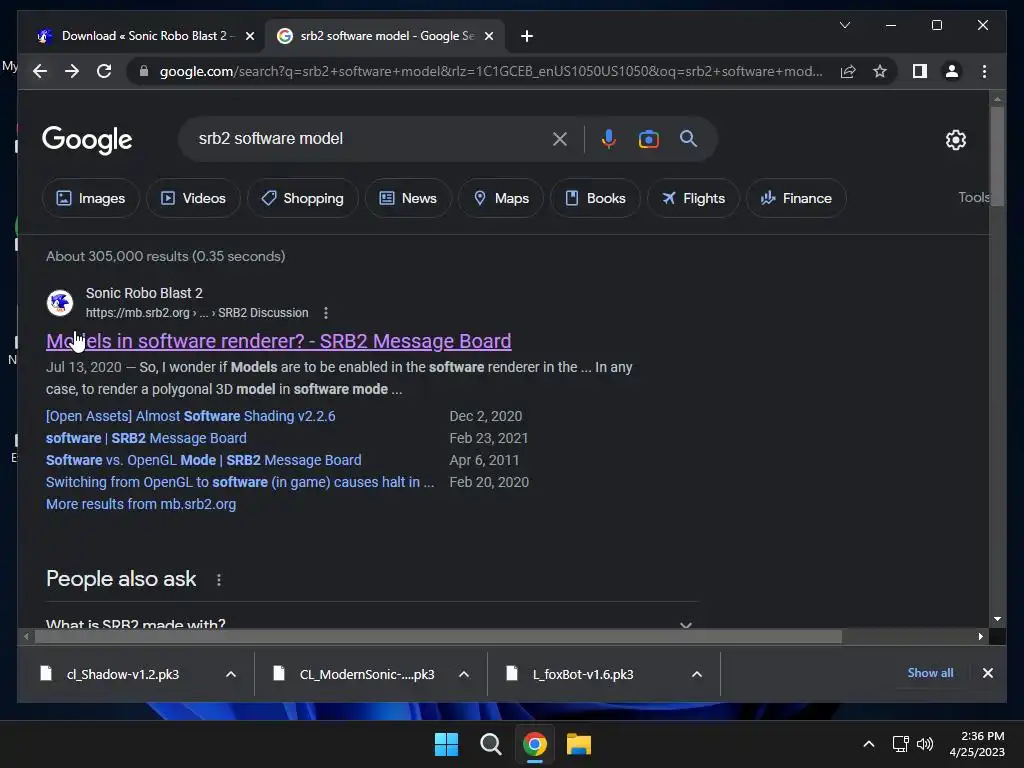This screenshot has height=768, width=1024.
Task: Open the Chrome tab search dropdown
Action: click(844, 25)
